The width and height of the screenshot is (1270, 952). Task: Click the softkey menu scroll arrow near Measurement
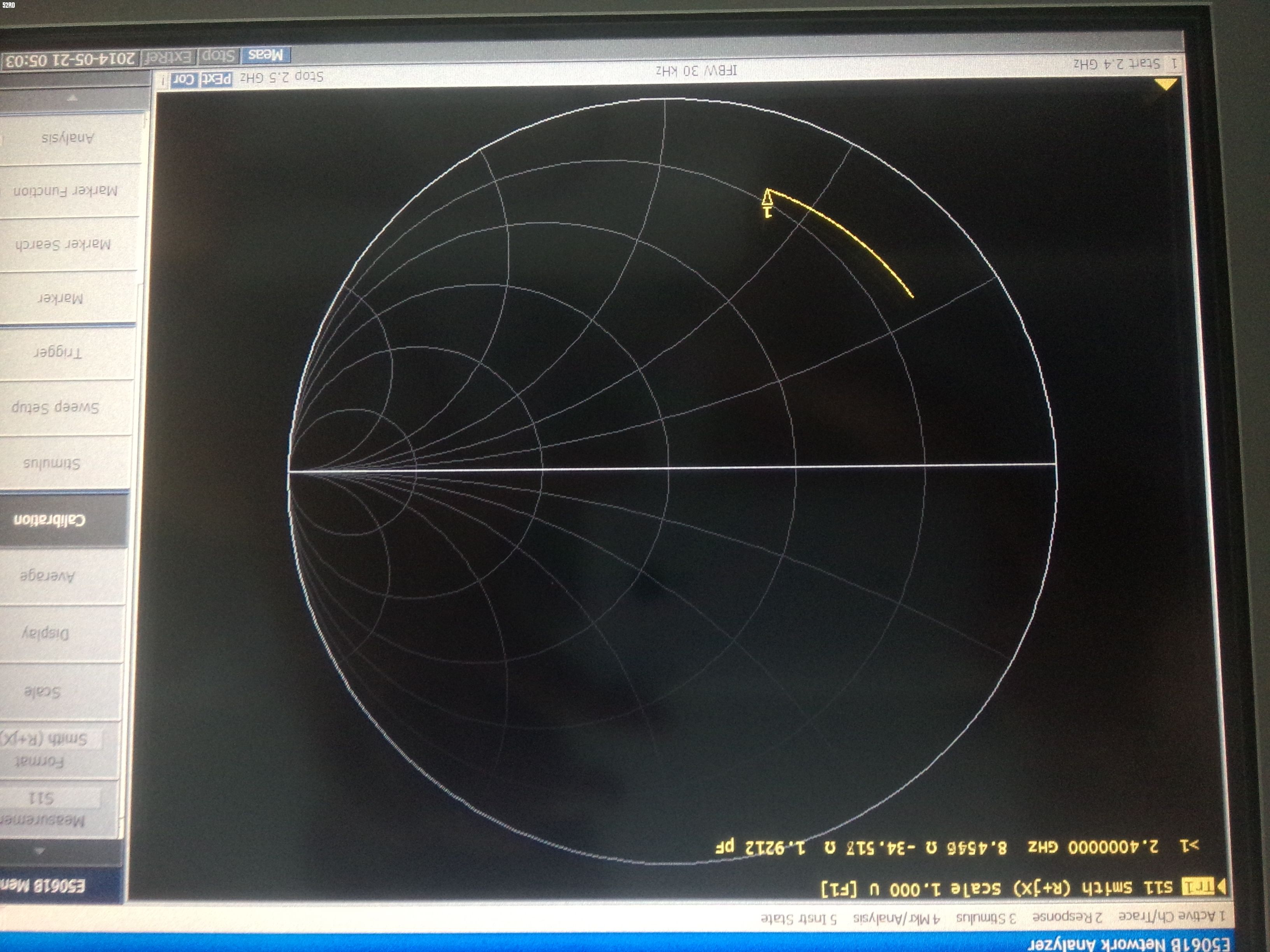[x=39, y=851]
